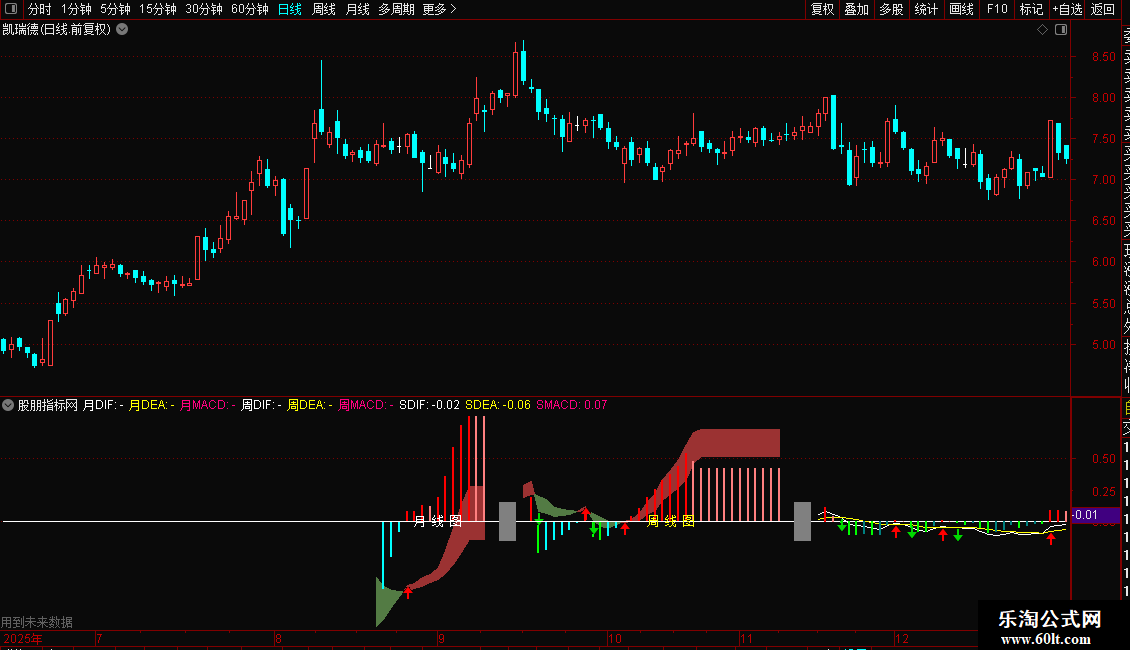This screenshot has width=1130, height=650.
Task: Click the 标记 mark button
Action: (x=1031, y=9)
